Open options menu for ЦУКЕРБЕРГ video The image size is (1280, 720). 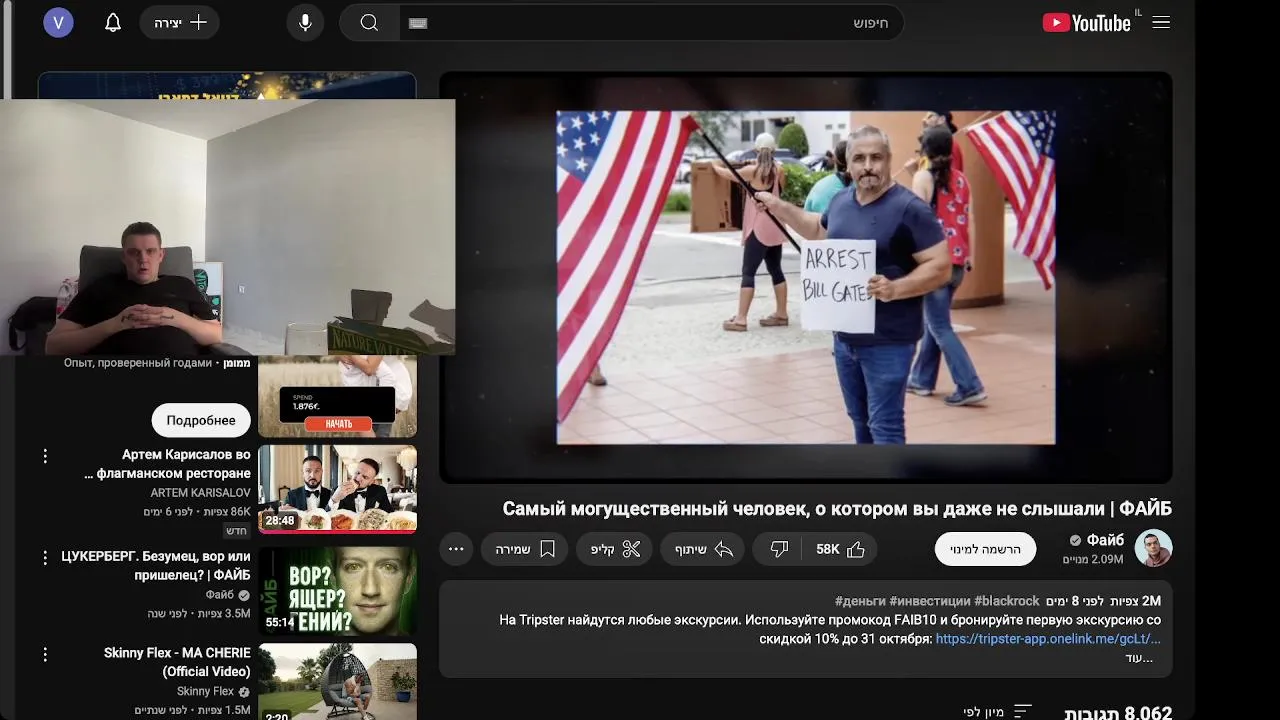point(45,558)
